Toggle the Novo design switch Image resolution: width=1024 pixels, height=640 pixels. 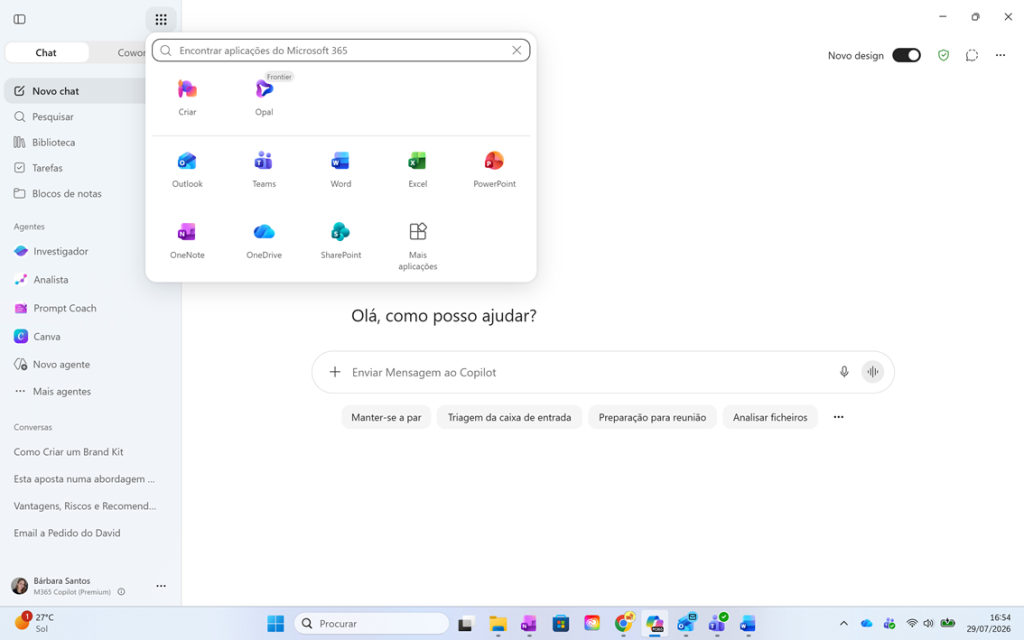point(906,56)
